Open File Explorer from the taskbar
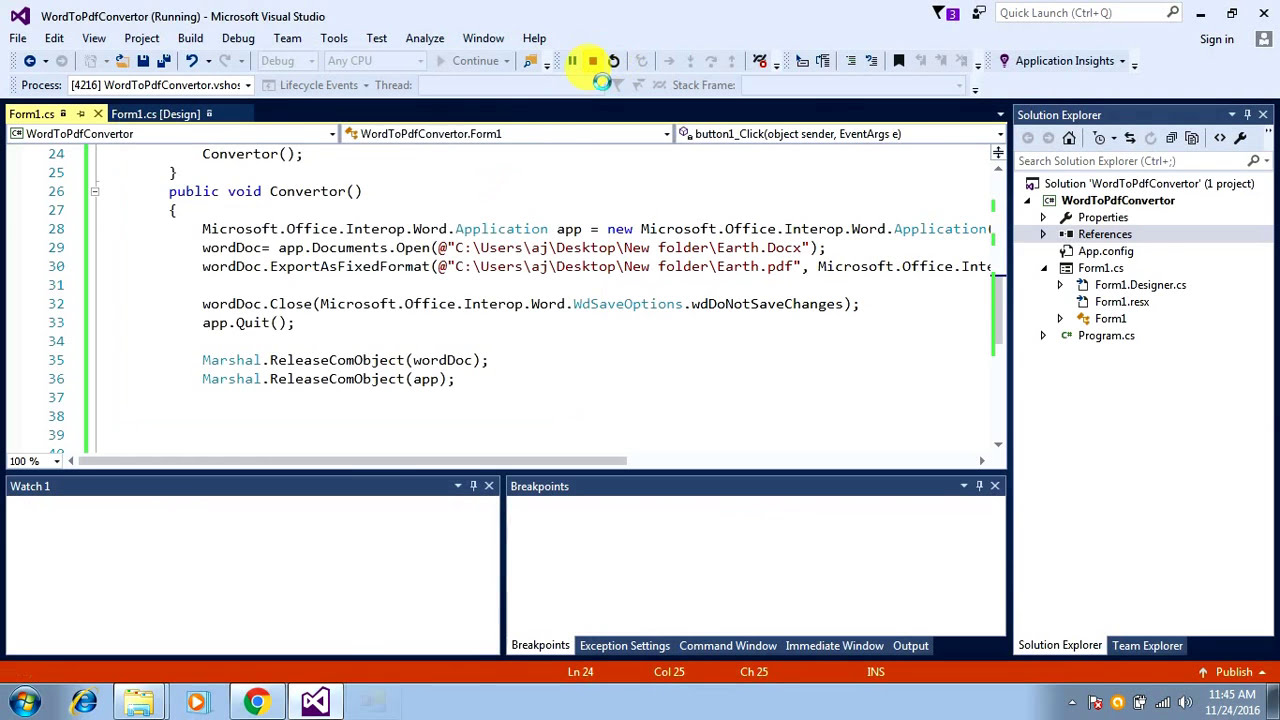Viewport: 1280px width, 720px height. [139, 702]
